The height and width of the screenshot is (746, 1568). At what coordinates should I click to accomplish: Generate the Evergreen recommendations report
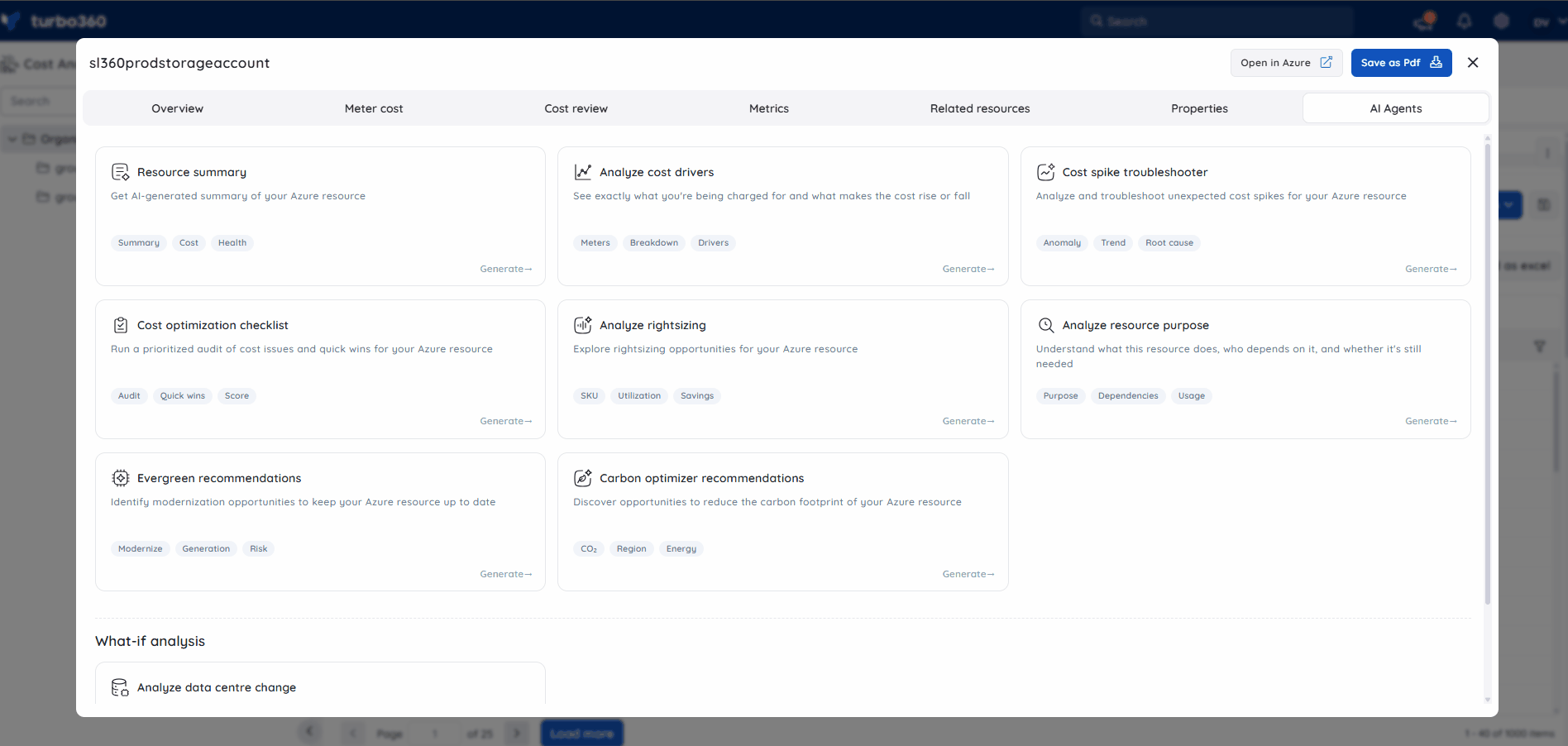click(x=506, y=574)
